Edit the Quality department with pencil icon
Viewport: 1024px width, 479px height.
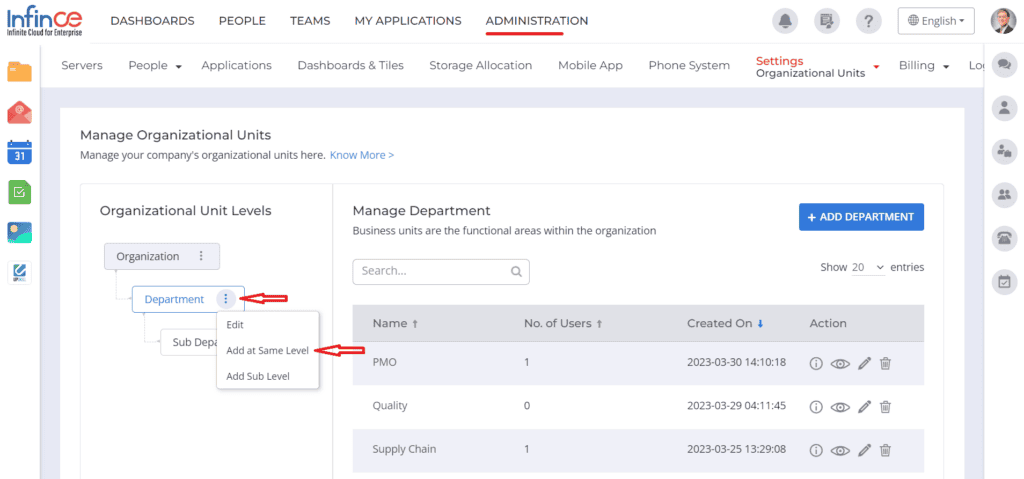pyautogui.click(x=864, y=406)
